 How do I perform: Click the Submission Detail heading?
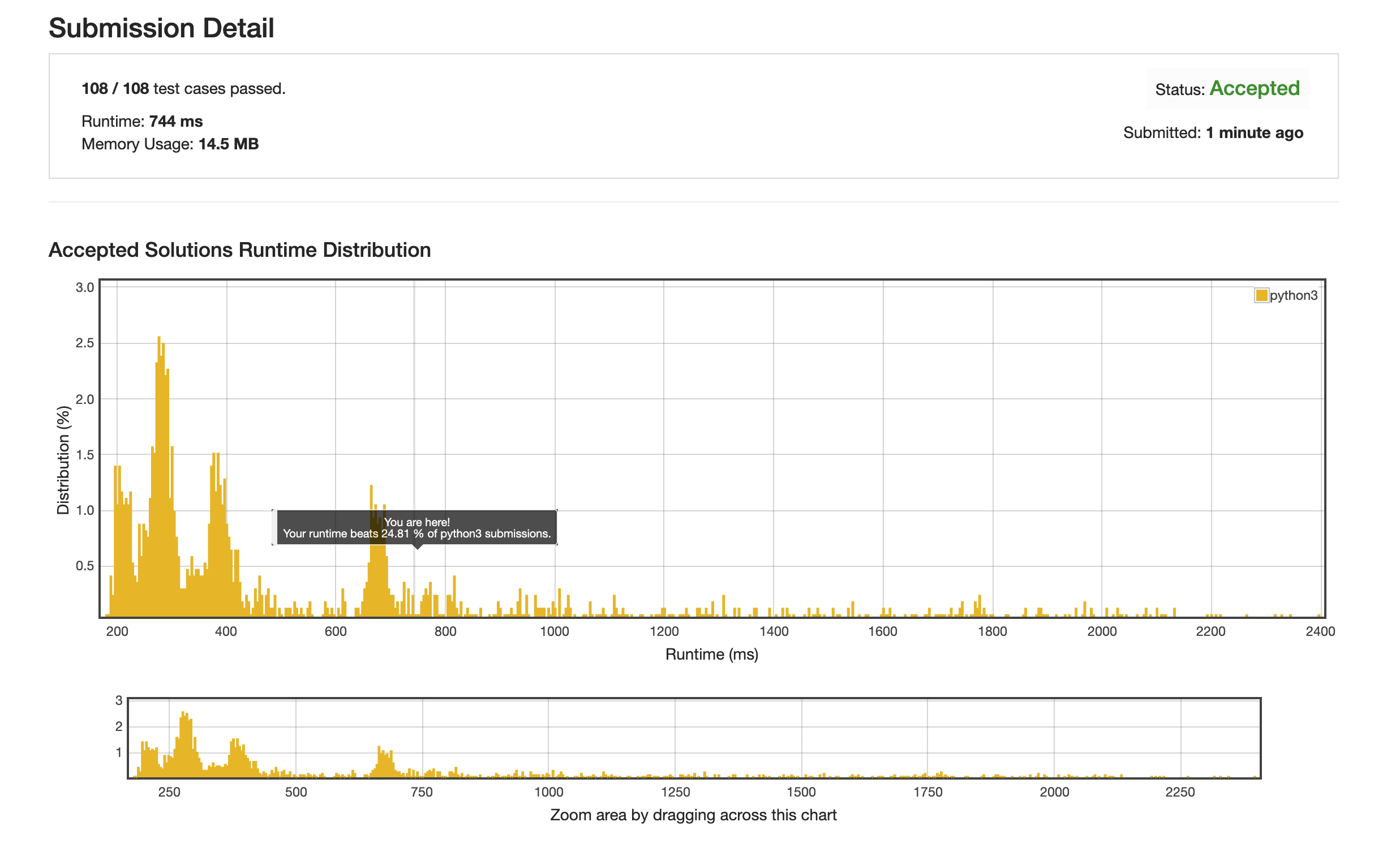(162, 28)
